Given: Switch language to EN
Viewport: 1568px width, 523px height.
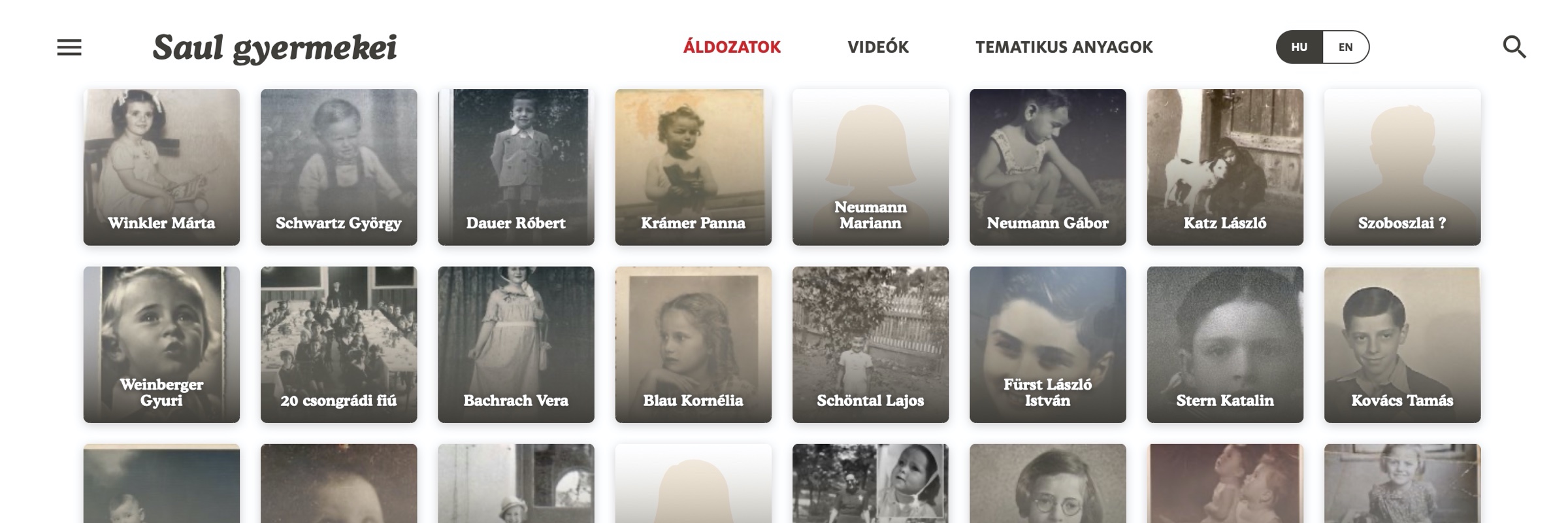Looking at the screenshot, I should pyautogui.click(x=1346, y=47).
